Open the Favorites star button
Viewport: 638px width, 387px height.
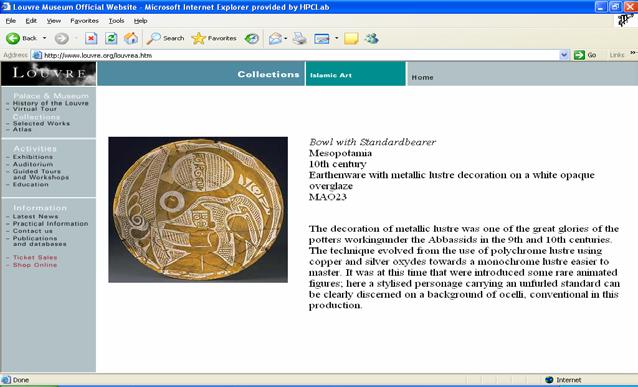(214, 38)
